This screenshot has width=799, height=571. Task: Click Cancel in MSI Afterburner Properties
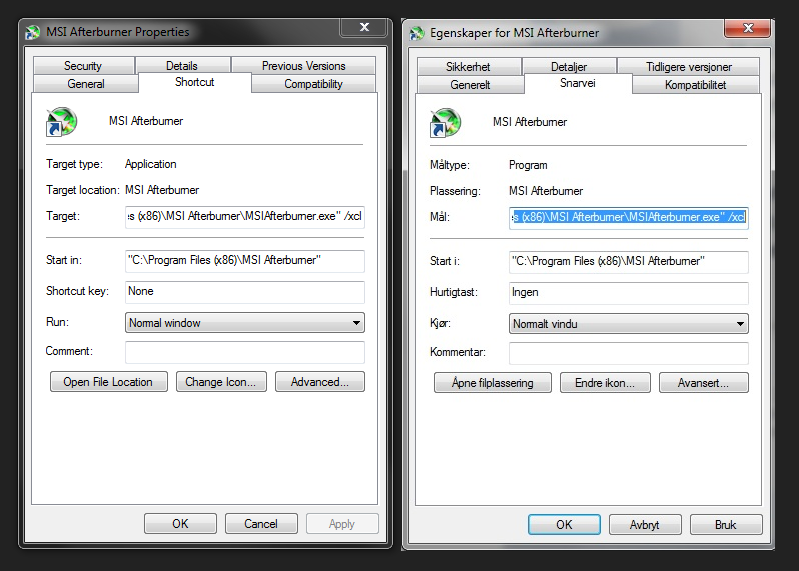coord(261,524)
